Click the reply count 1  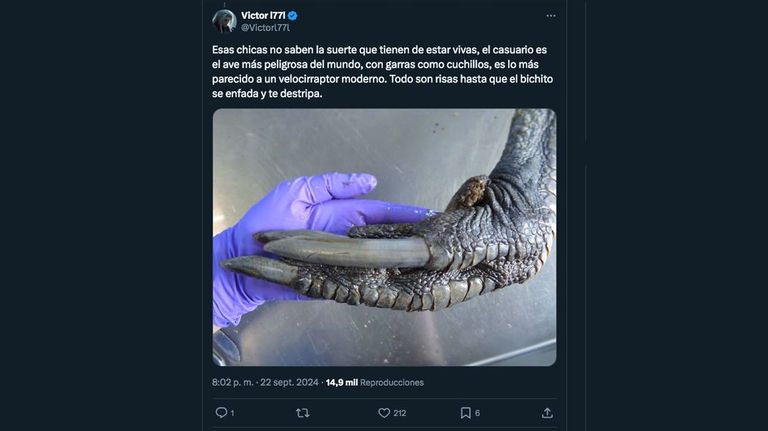coord(232,413)
